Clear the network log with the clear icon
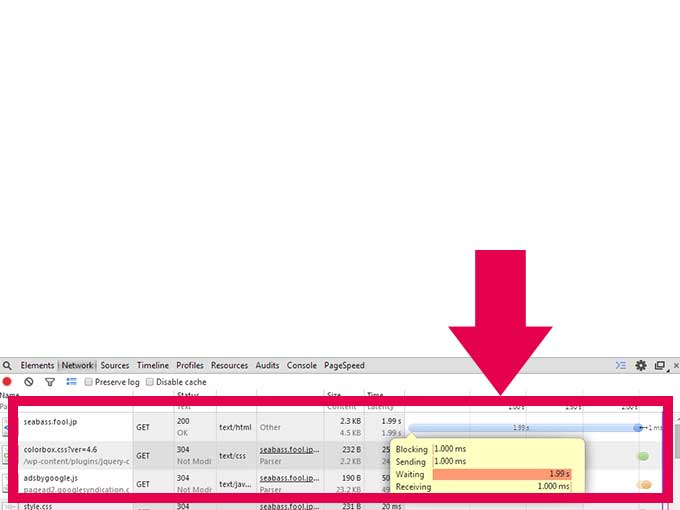680x510 pixels. pyautogui.click(x=29, y=382)
